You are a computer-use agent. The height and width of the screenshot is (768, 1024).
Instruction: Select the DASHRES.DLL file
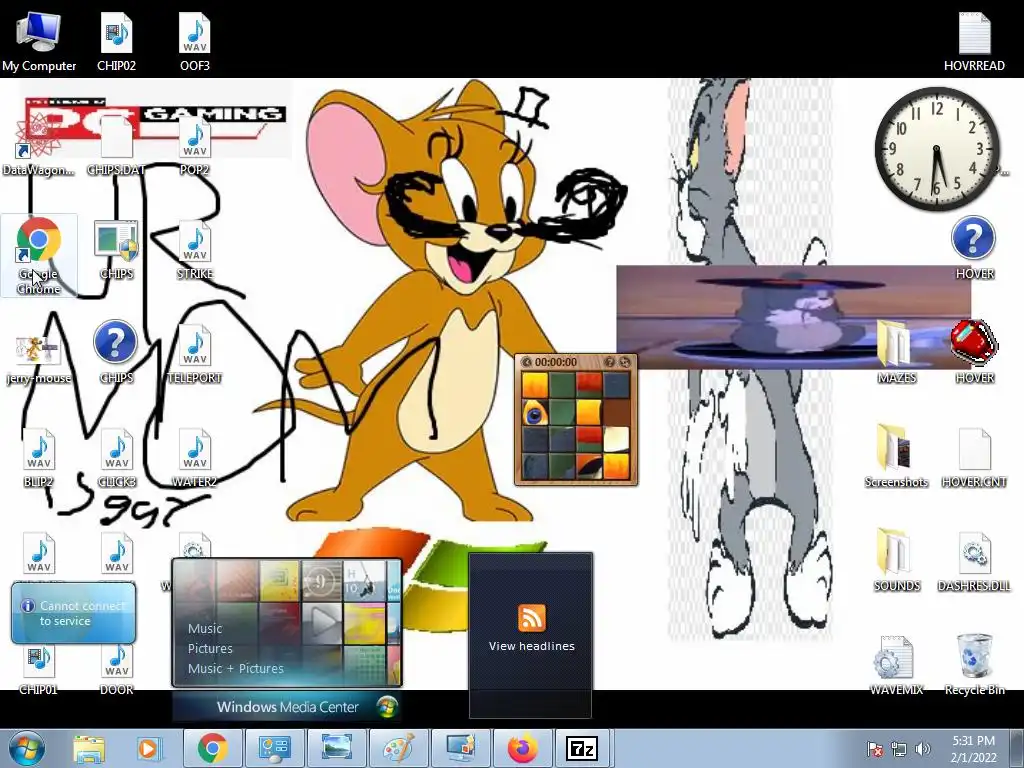click(974, 560)
